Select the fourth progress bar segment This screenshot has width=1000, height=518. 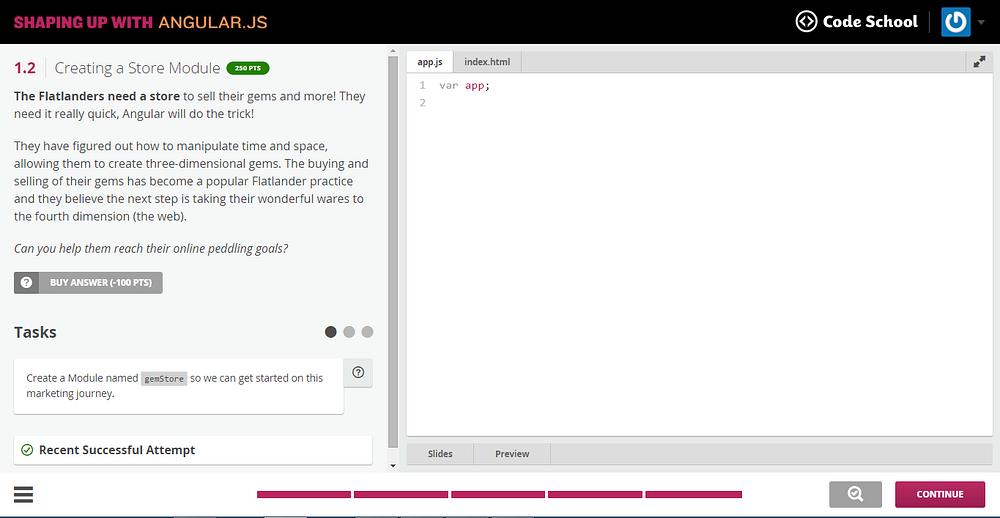click(x=595, y=494)
